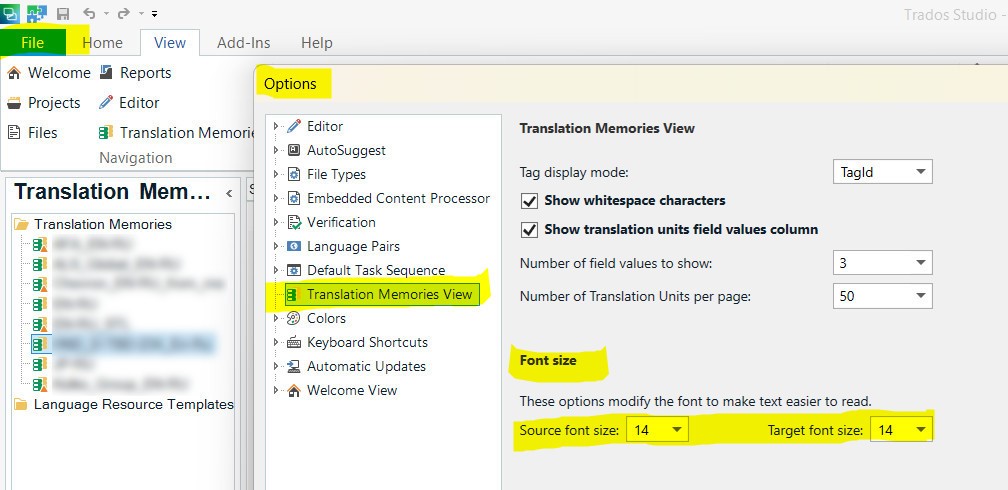Click the Automatic Updates icon
The width and height of the screenshot is (1008, 490).
[x=294, y=366]
